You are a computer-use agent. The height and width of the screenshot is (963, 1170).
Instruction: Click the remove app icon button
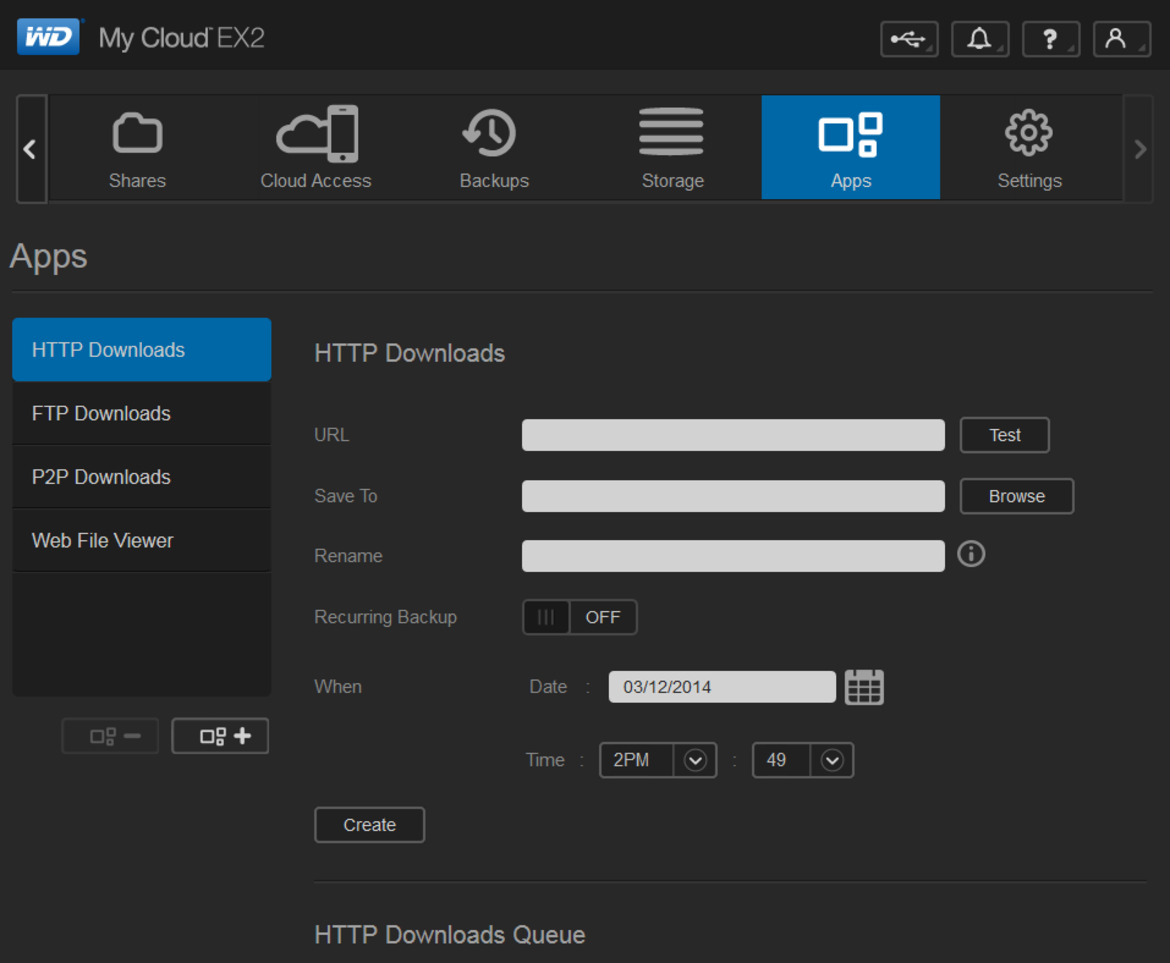point(110,736)
